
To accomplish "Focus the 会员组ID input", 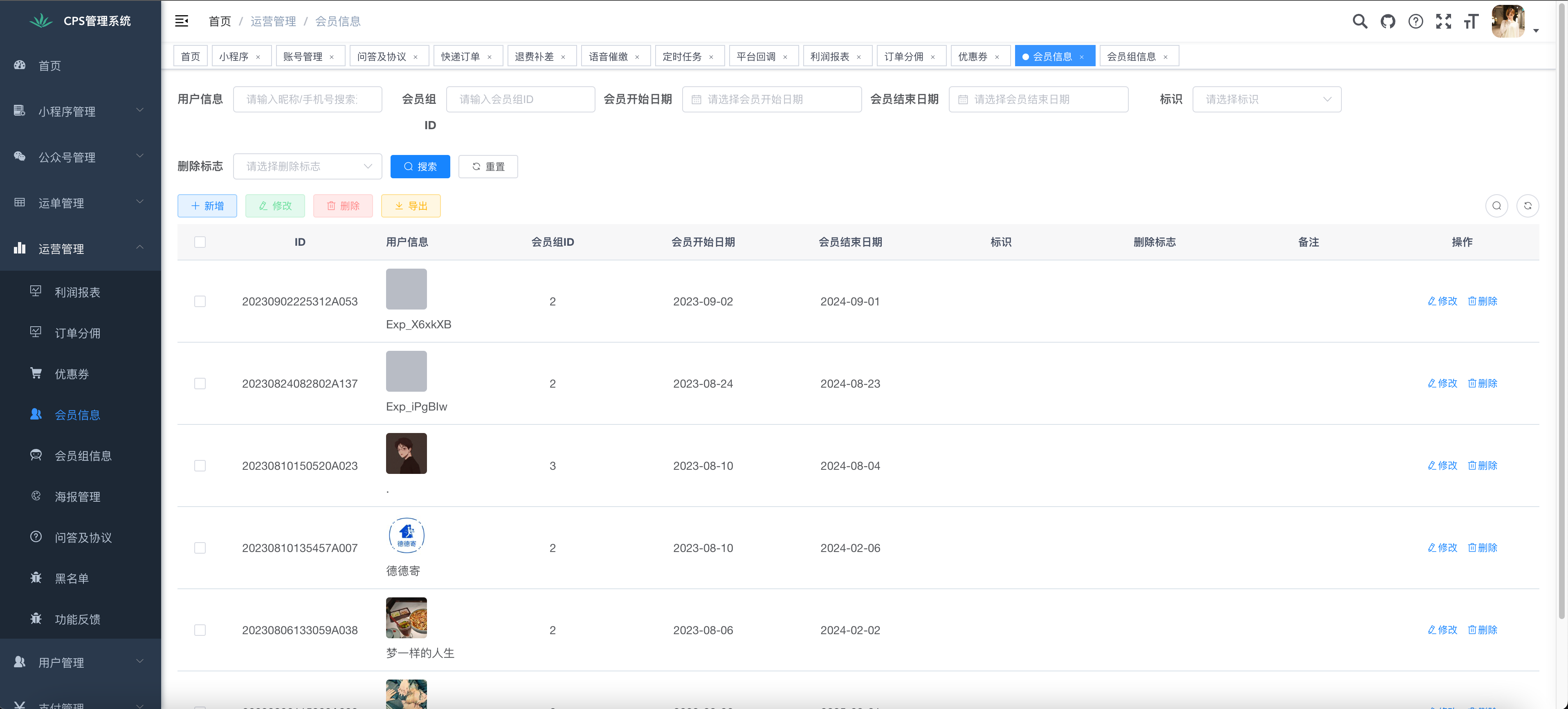I will point(521,99).
